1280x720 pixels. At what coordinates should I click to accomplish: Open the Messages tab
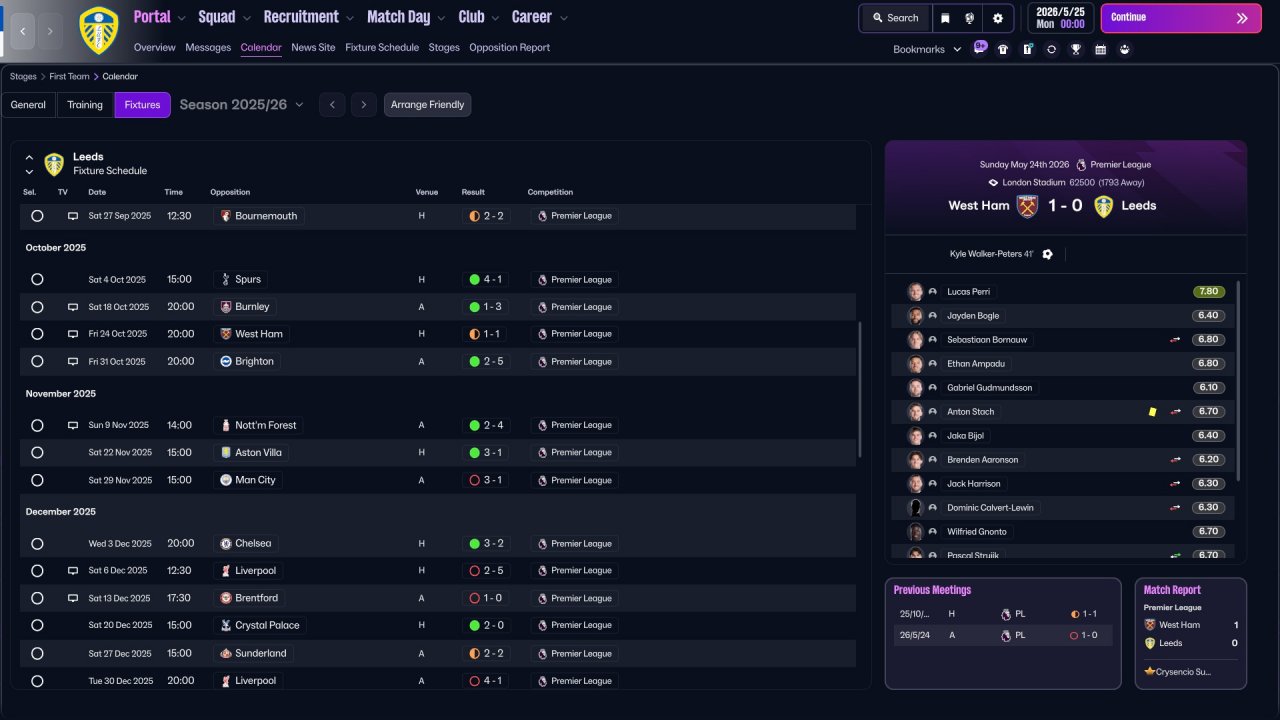[x=208, y=48]
